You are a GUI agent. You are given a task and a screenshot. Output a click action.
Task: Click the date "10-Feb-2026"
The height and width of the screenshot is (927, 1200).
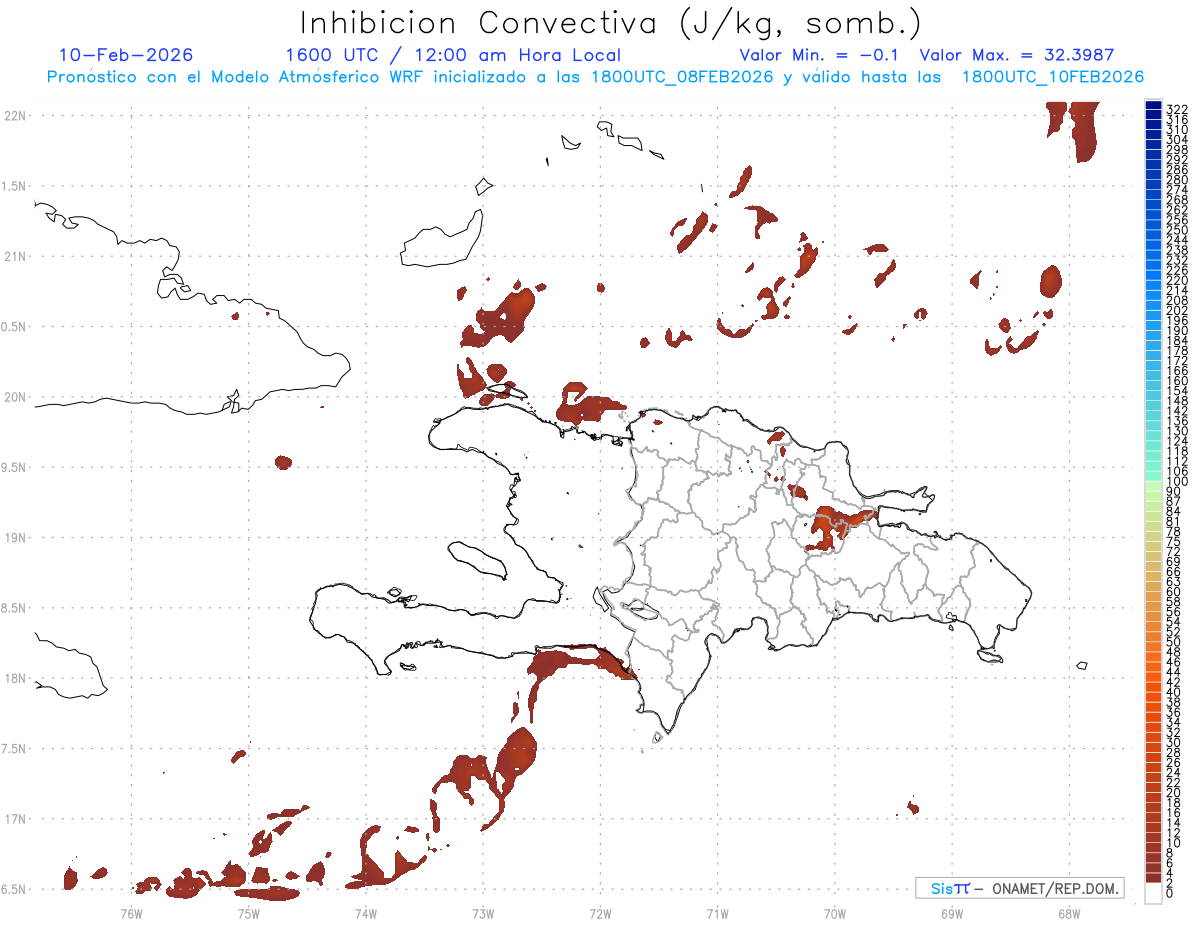point(126,55)
